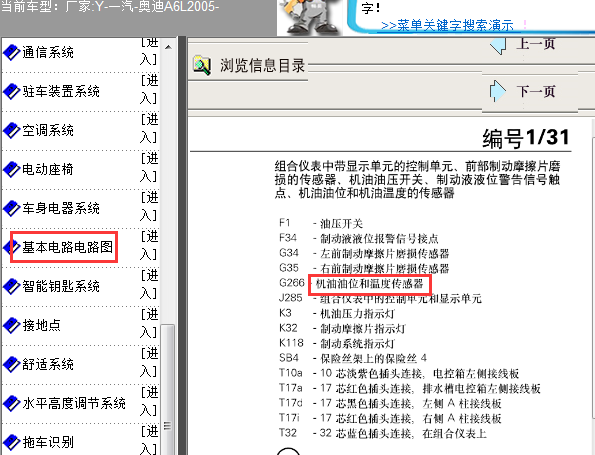Click the book icon beside 接地点
Image resolution: width=595 pixels, height=455 pixels.
(x=11, y=325)
